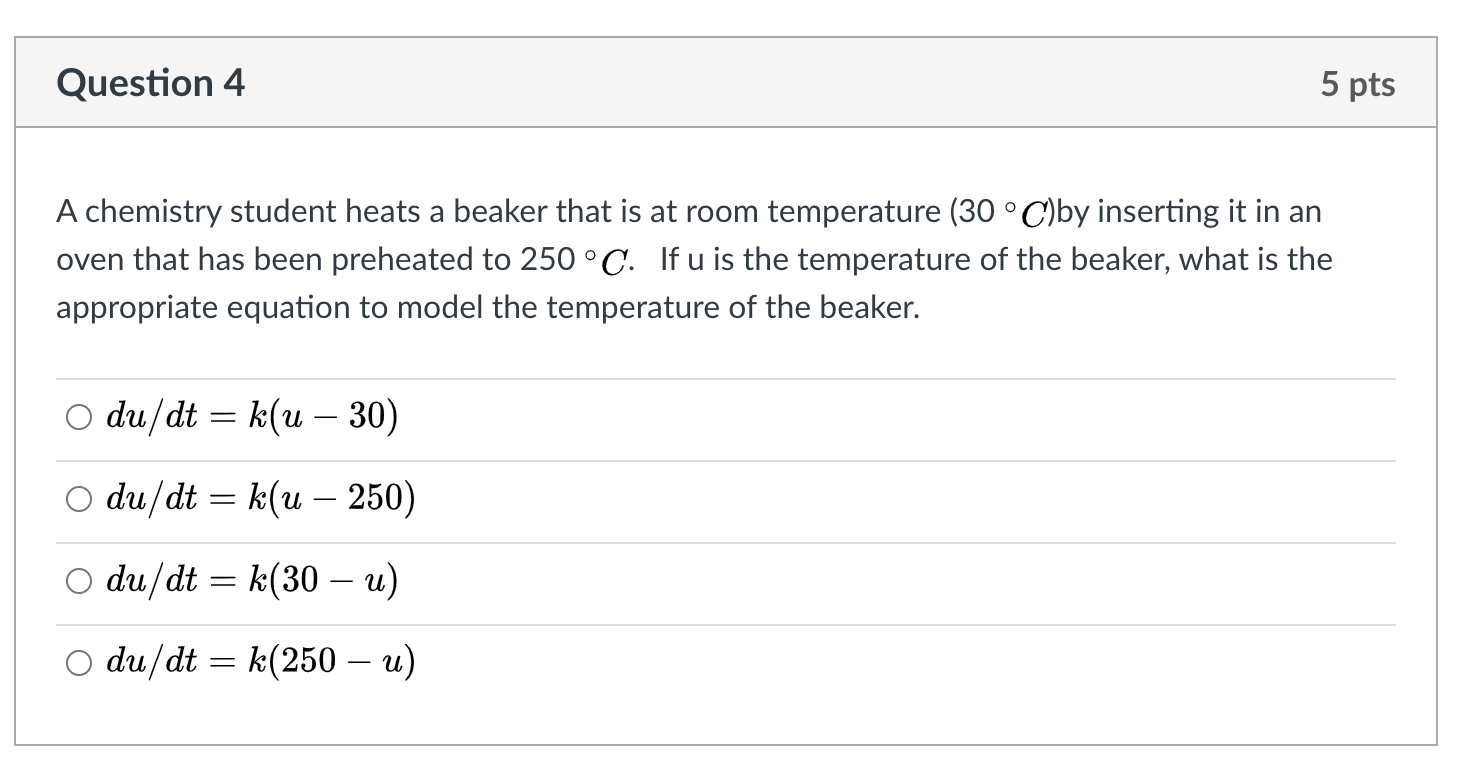This screenshot has height=774, width=1476.
Task: Click the answer text du/dt = k(u − 250)
Action: point(258,498)
